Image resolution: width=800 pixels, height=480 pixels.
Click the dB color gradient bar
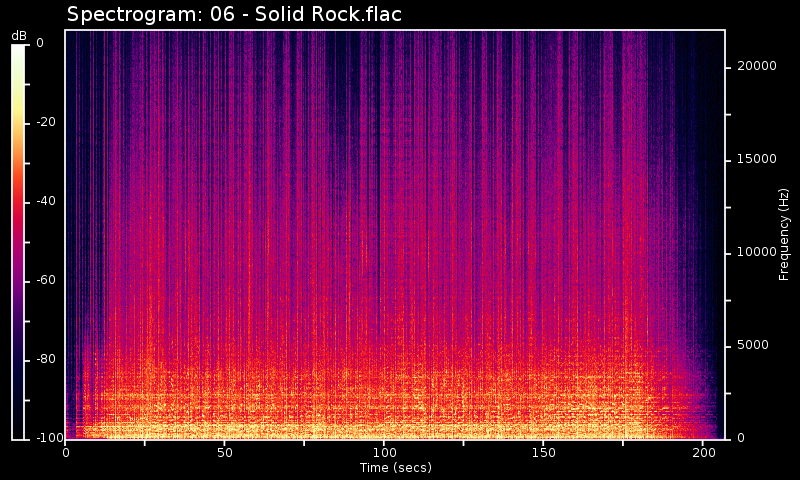(18, 240)
